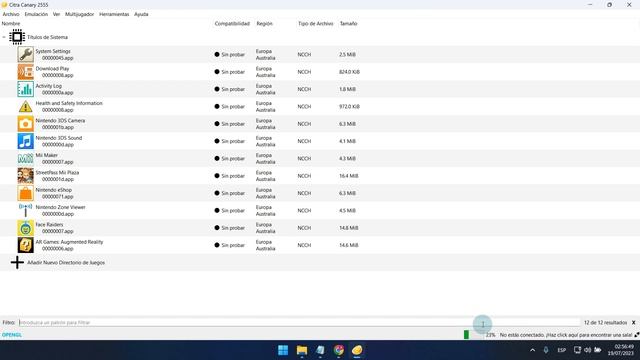
Task: Sort by Compatibilidad column header
Action: click(x=232, y=24)
